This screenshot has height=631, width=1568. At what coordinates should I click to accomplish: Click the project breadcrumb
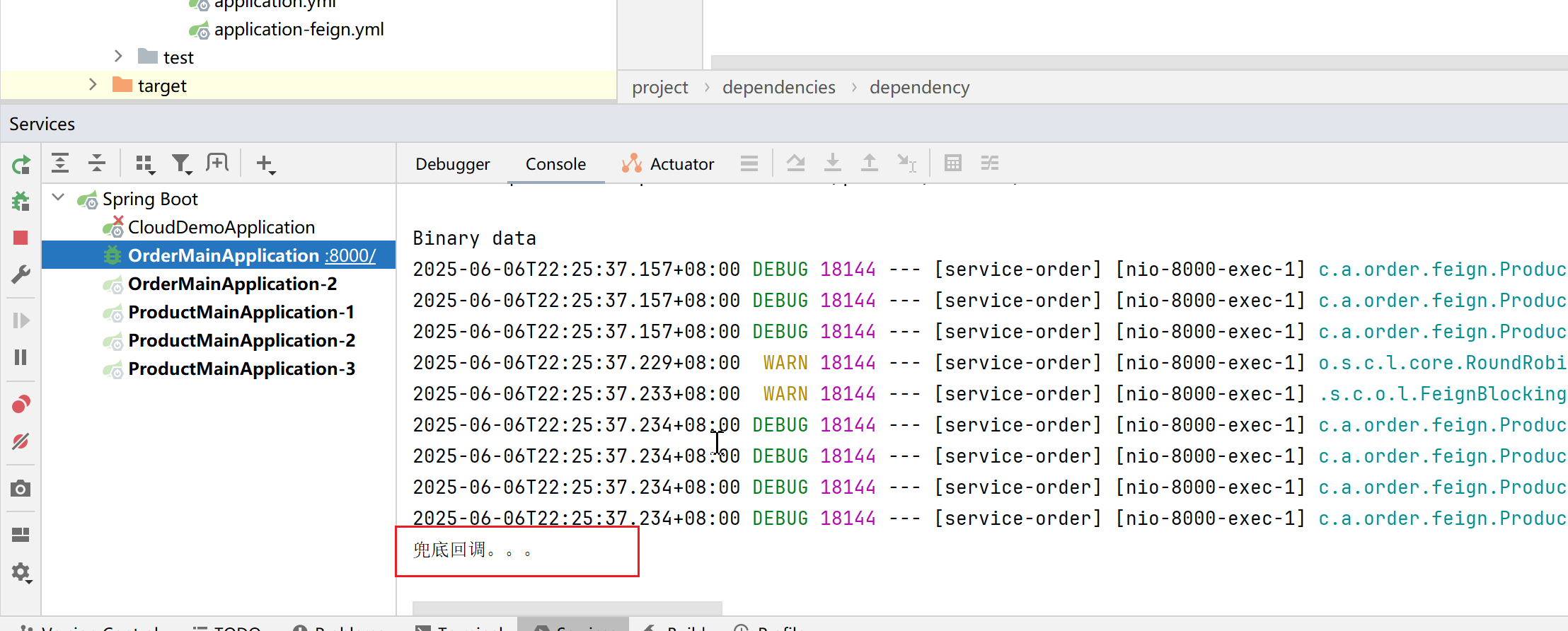pos(659,88)
